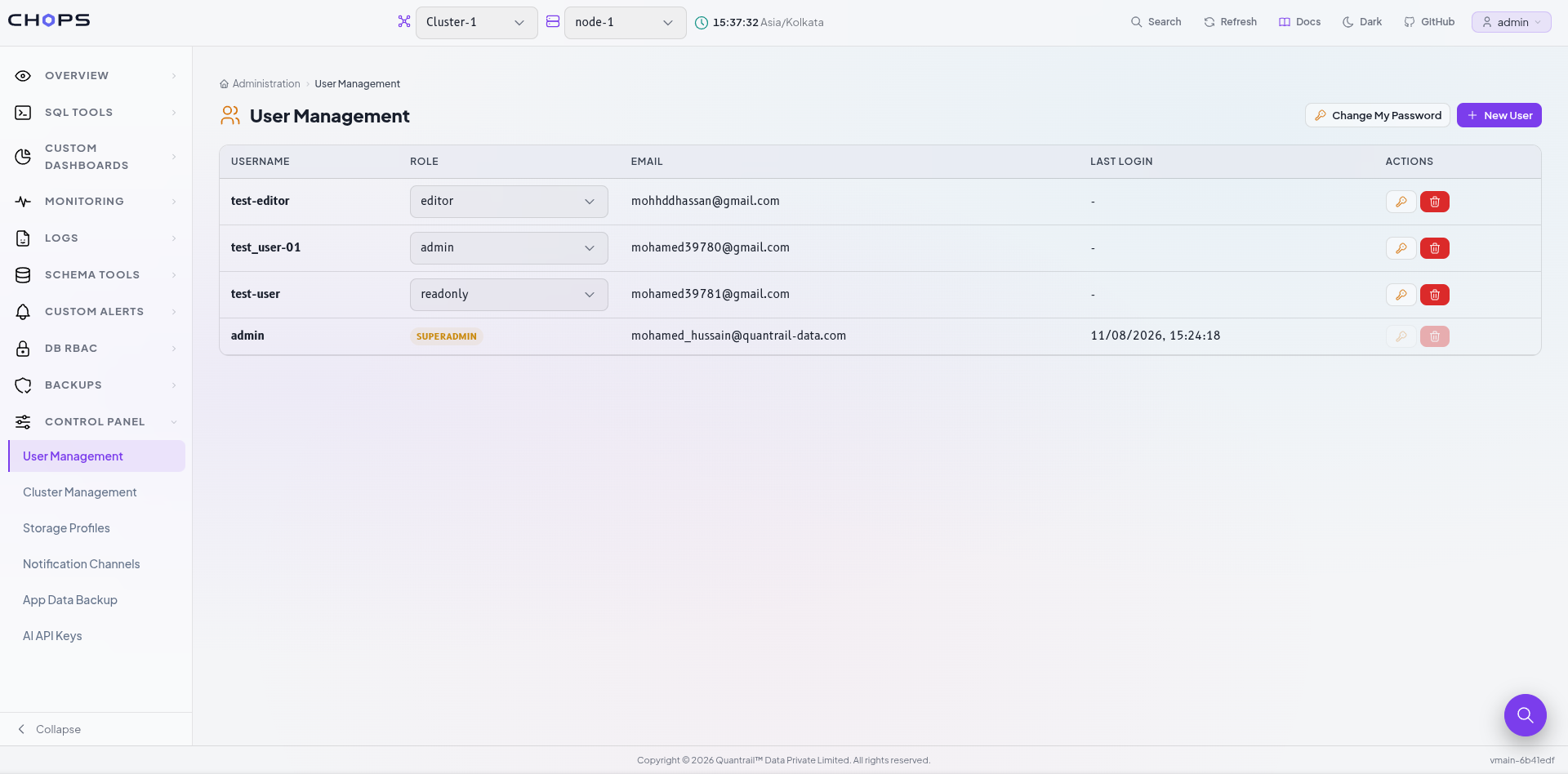Click USERNAME column header

tap(261, 162)
